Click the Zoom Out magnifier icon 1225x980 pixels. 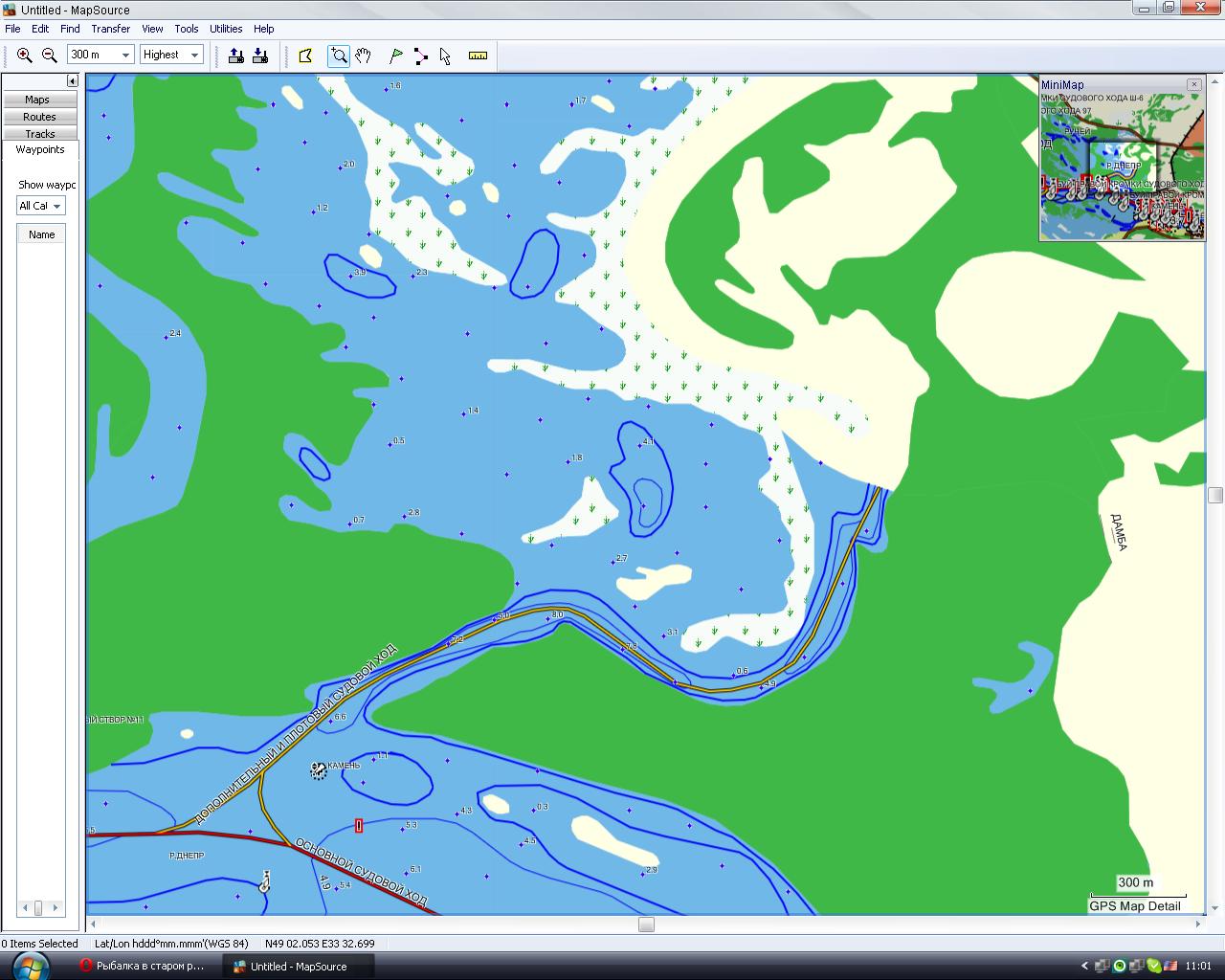(x=50, y=56)
